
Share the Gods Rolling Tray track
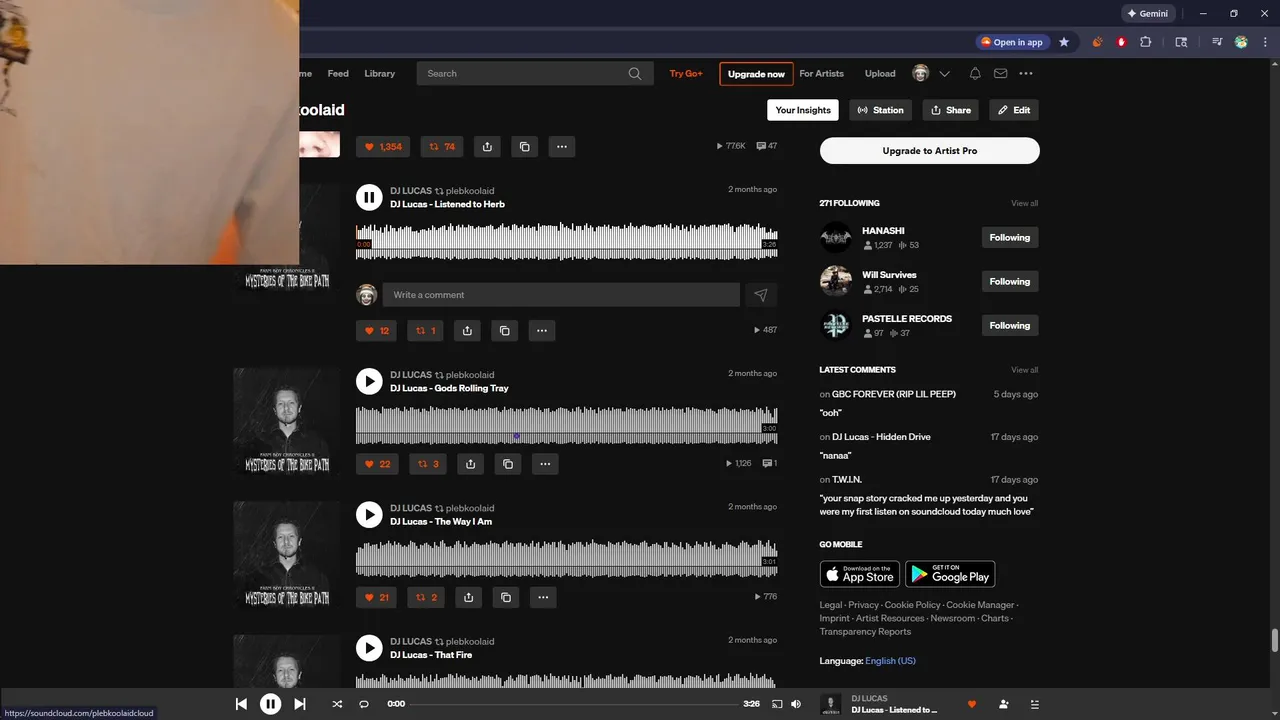tap(470, 464)
